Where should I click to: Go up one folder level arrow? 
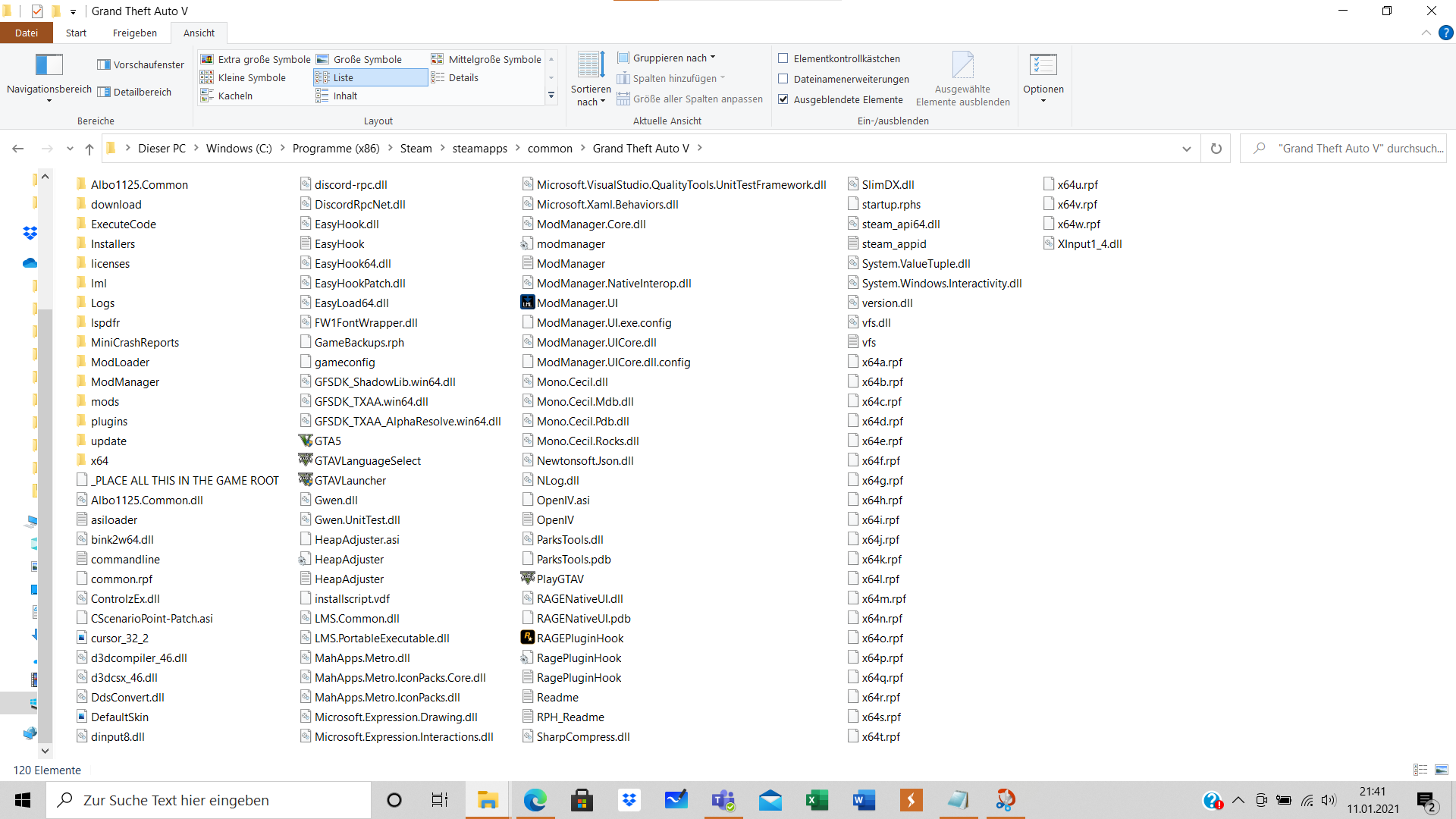[x=89, y=149]
